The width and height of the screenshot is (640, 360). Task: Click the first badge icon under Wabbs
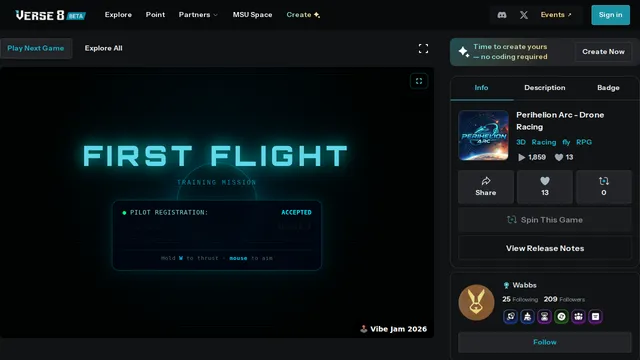(x=511, y=316)
